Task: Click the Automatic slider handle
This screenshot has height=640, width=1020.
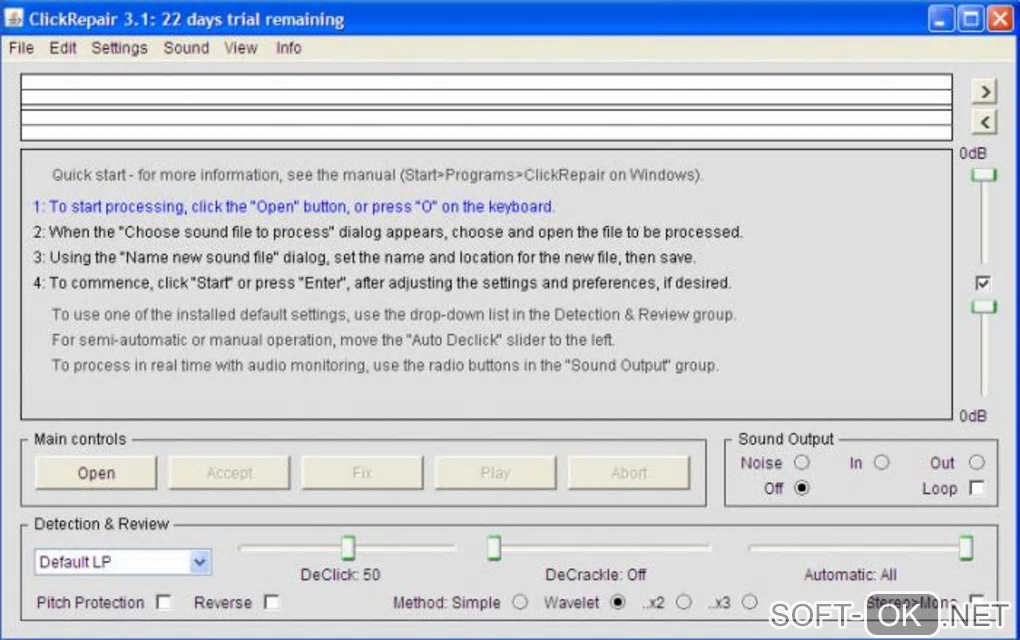Action: pyautogui.click(x=966, y=548)
